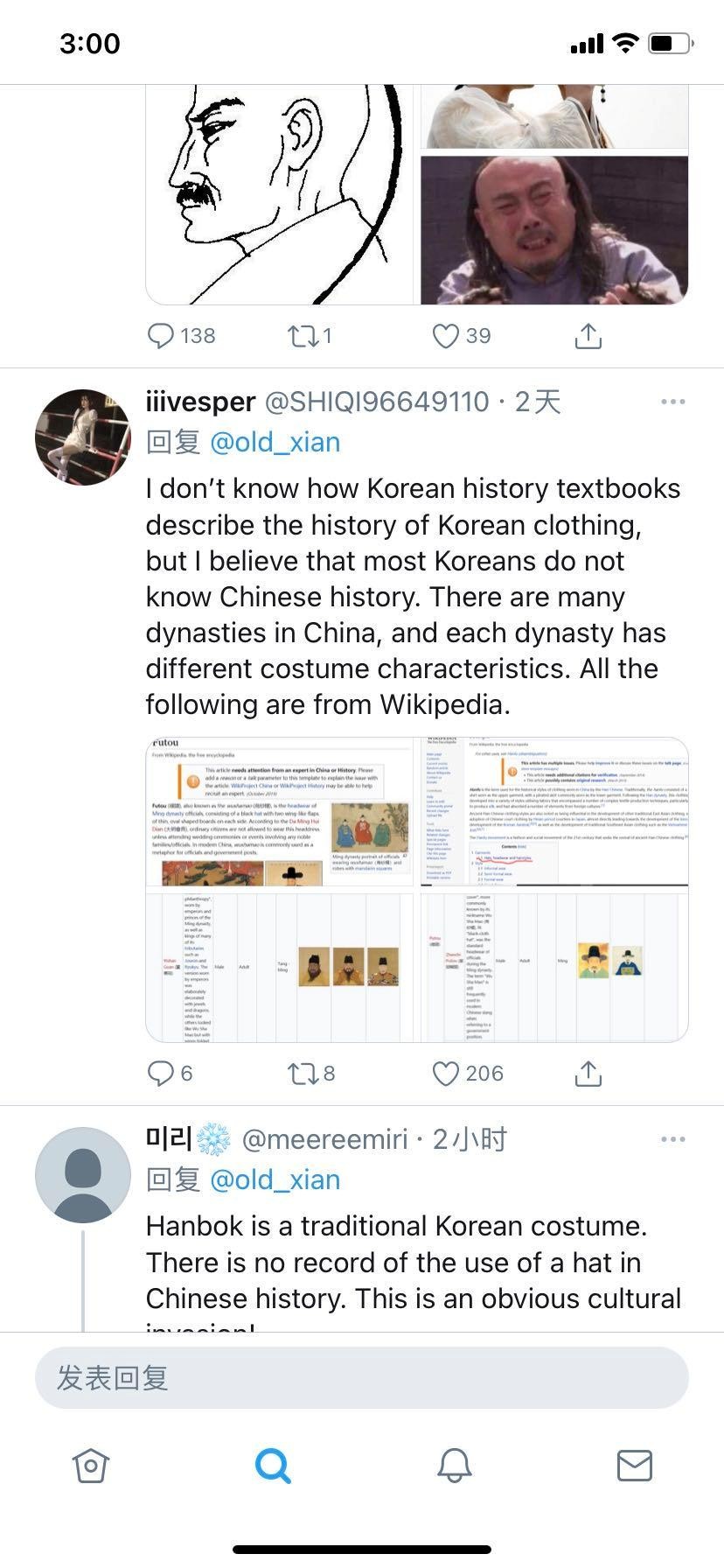This screenshot has width=724, height=1568.
Task: Open more options for iiivesper tweet
Action: tap(672, 402)
